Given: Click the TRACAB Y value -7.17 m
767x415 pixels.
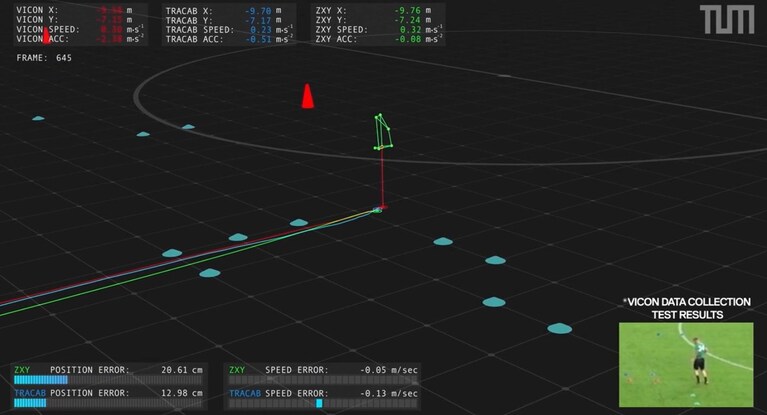Looking at the screenshot, I should [x=263, y=21].
